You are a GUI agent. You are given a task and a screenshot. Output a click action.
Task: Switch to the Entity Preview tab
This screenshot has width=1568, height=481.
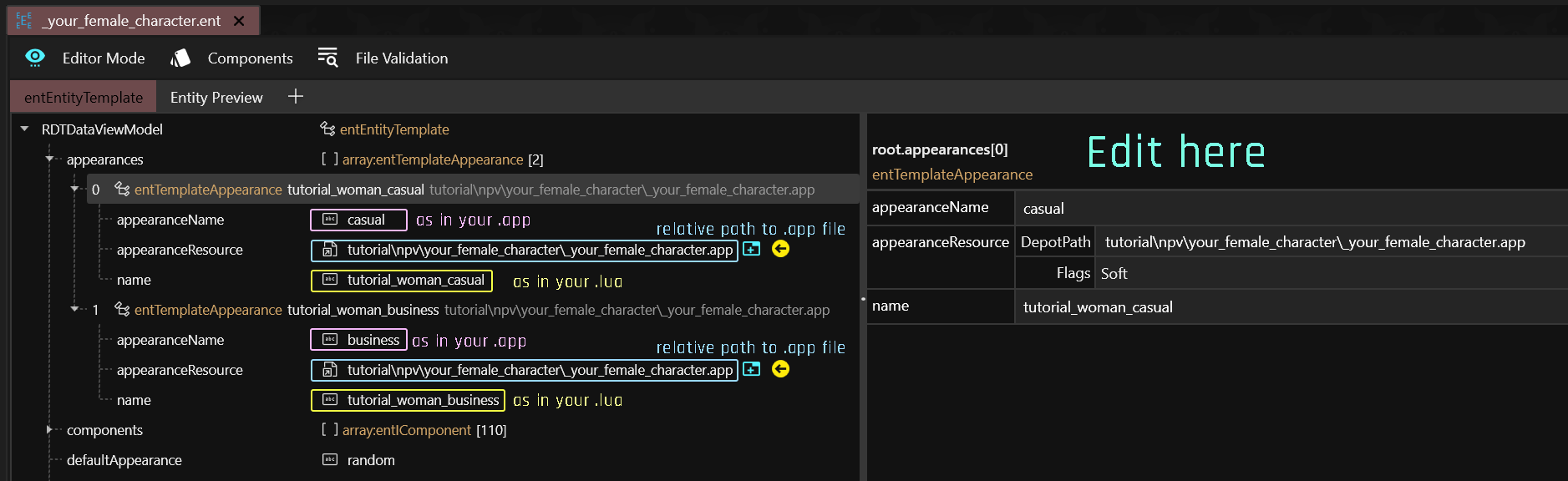click(x=216, y=98)
